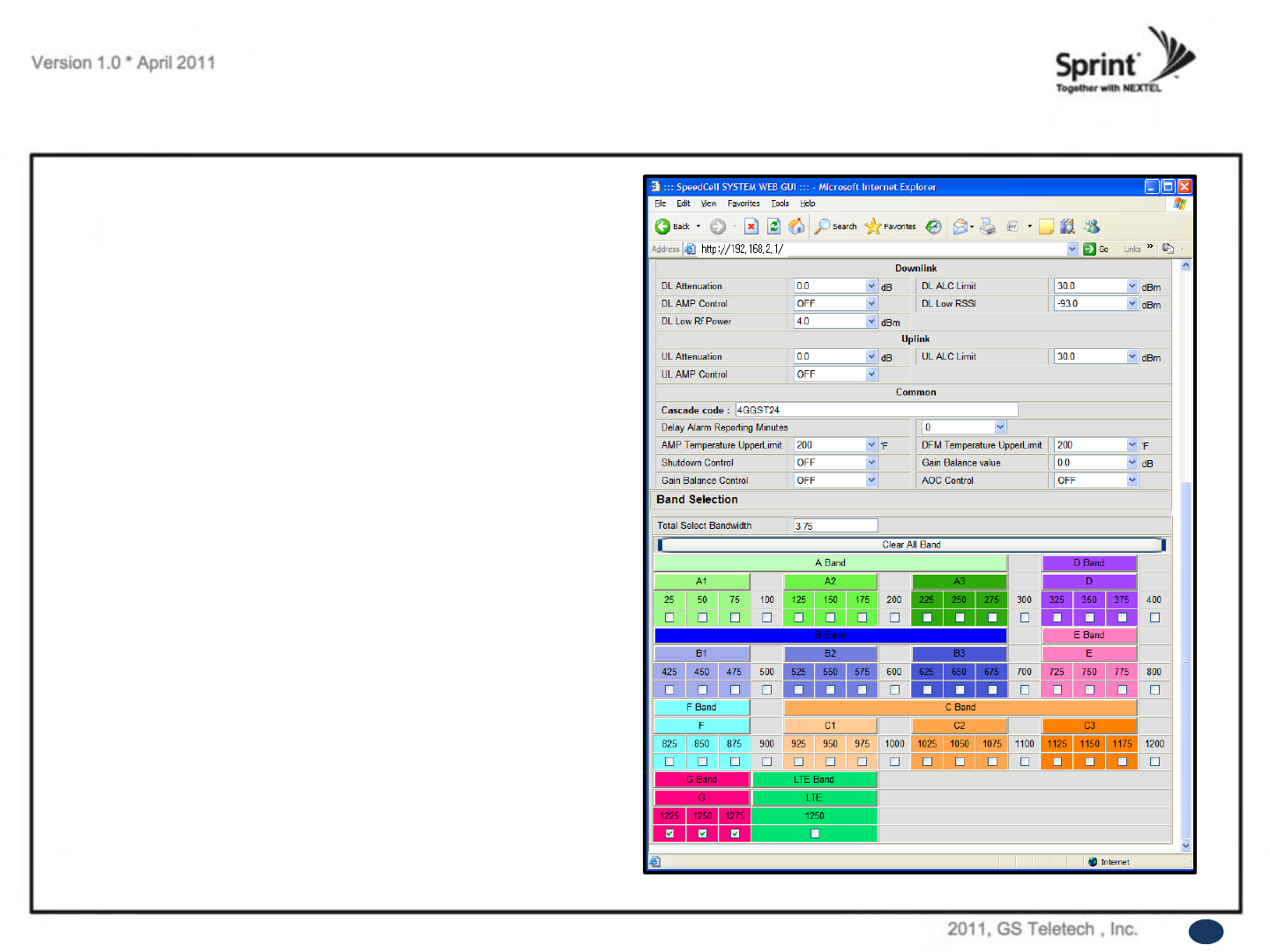Open the DL ALC Limit dropdown

pyautogui.click(x=1132, y=286)
